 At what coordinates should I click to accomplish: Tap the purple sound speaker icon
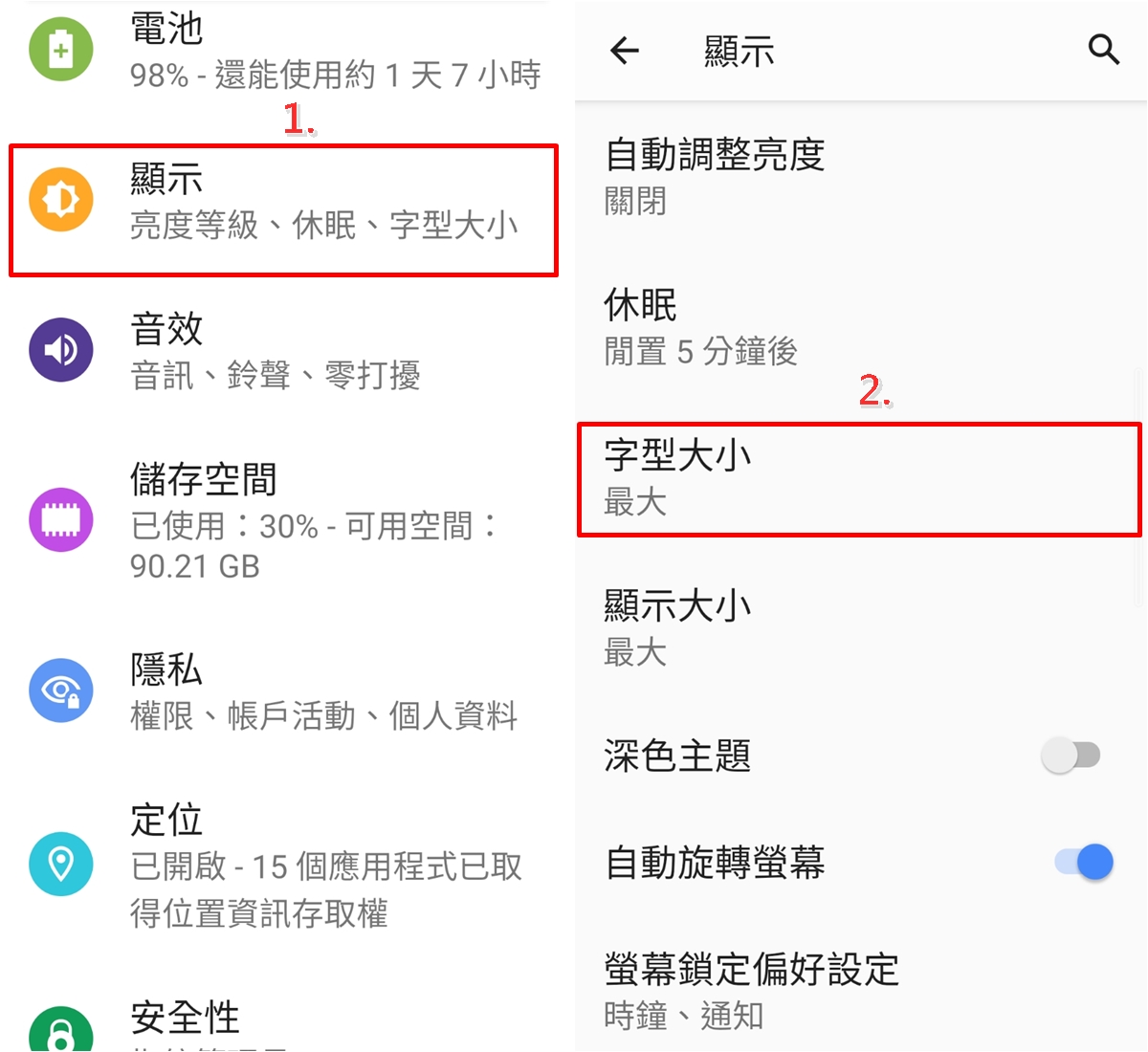coord(61,350)
